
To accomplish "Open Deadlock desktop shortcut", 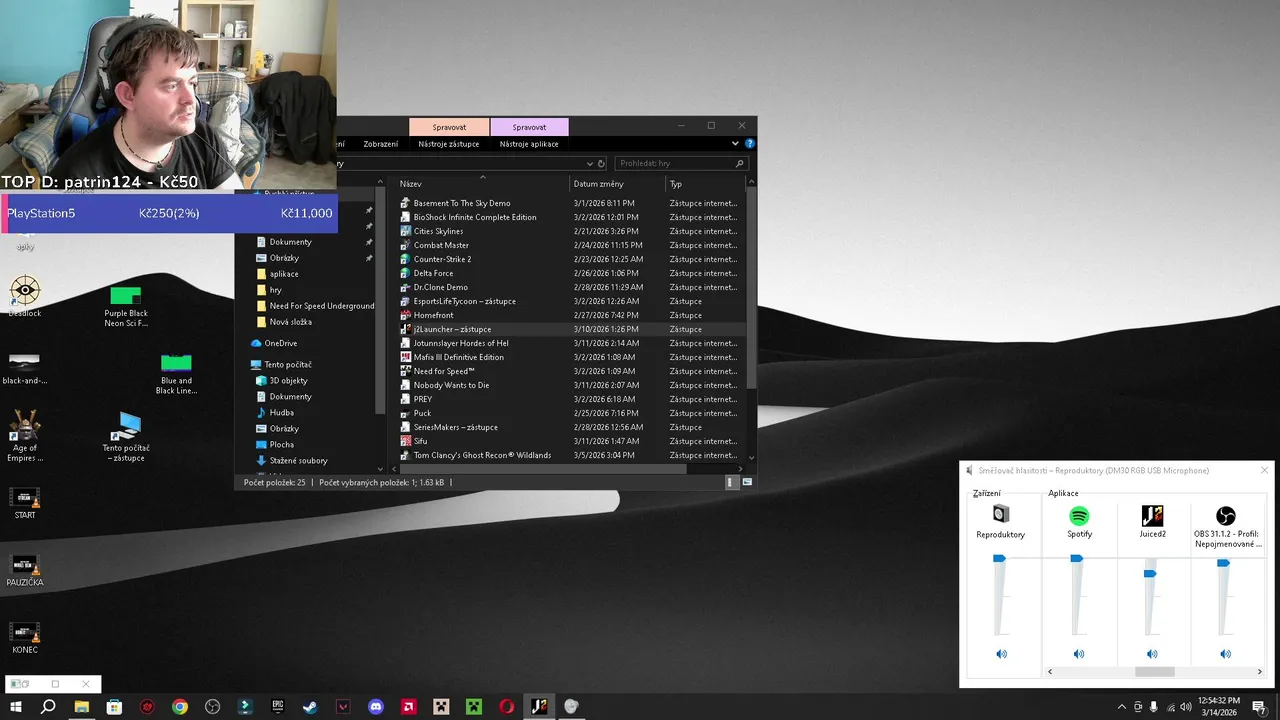I will (x=25, y=297).
